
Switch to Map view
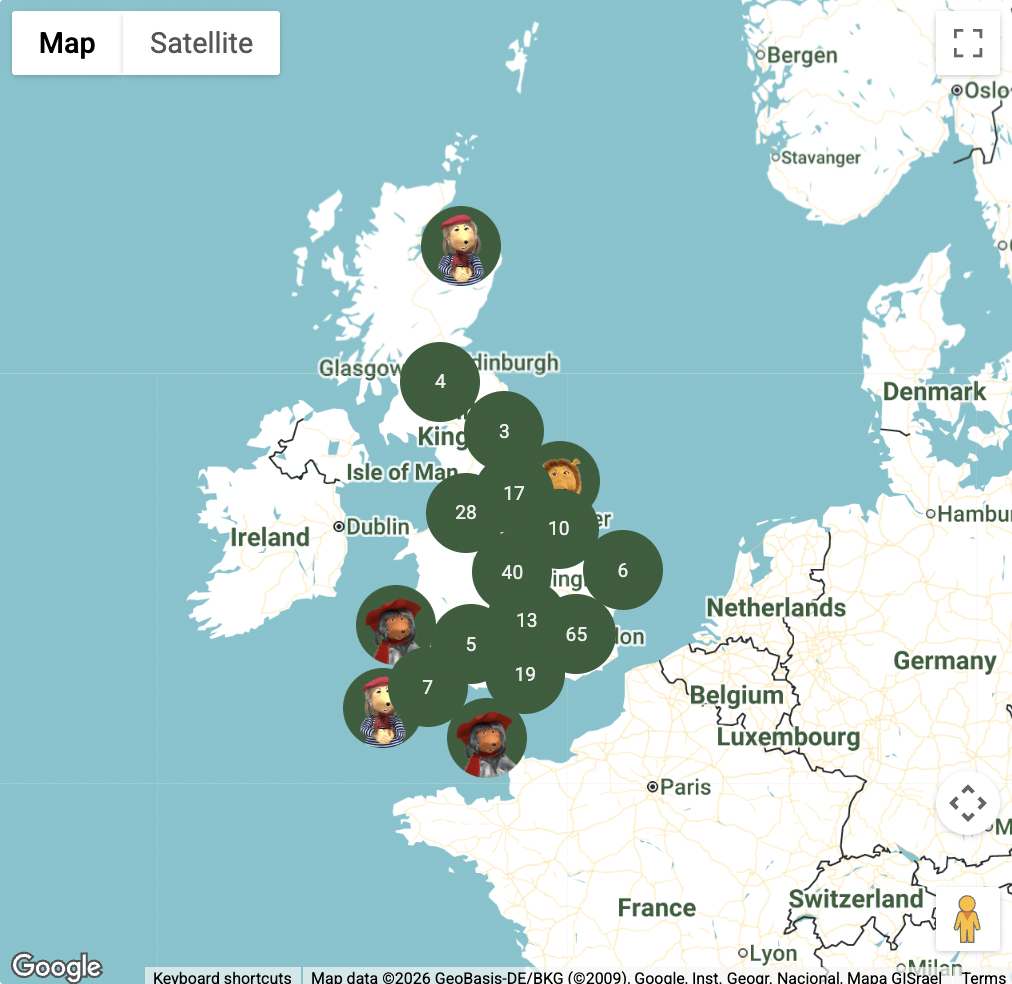tap(67, 43)
